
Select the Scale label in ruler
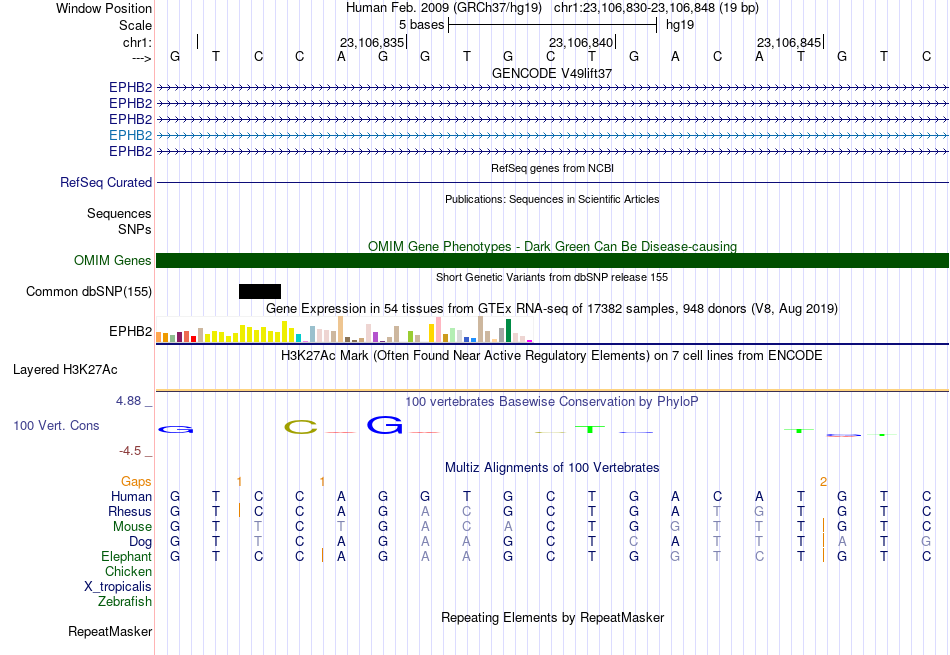(135, 25)
